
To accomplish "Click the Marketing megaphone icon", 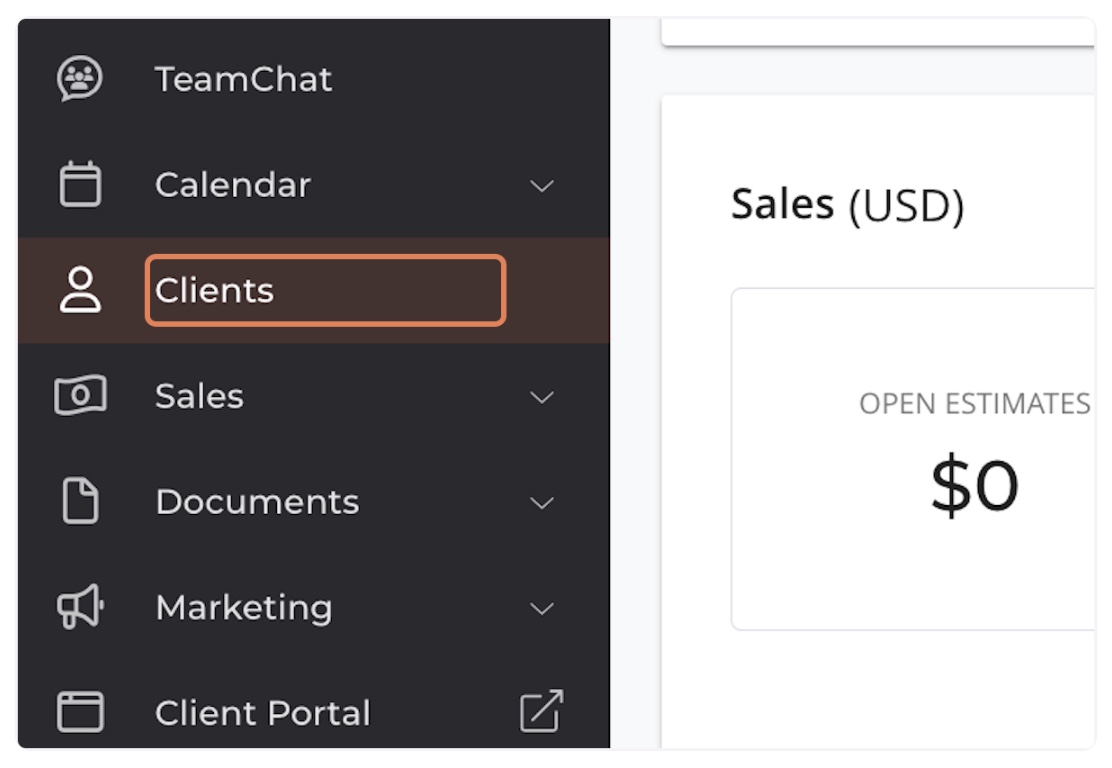I will coord(80,606).
